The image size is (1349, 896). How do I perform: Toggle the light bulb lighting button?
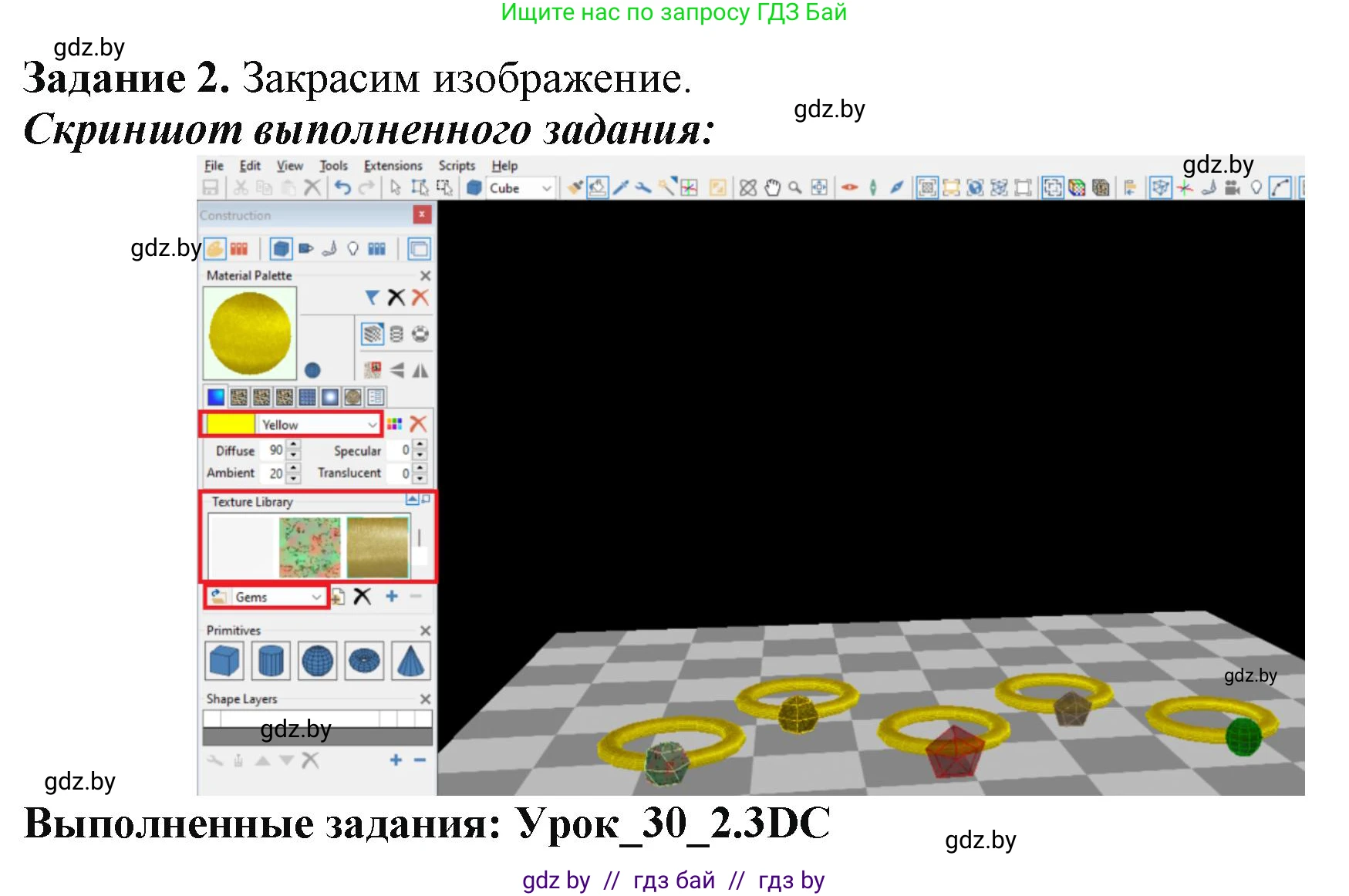(1256, 187)
